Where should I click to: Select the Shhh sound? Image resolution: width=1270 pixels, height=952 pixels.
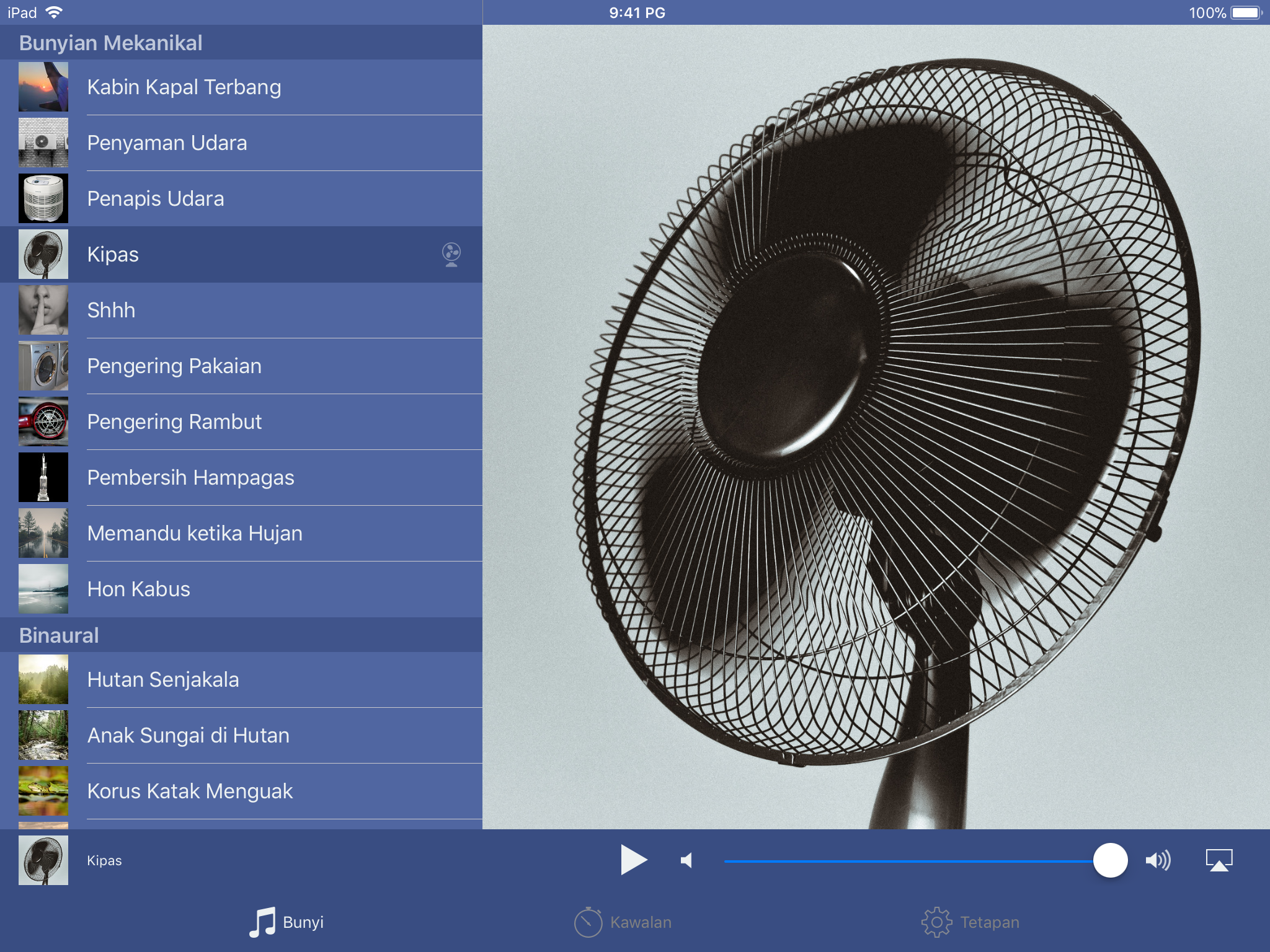(241, 311)
